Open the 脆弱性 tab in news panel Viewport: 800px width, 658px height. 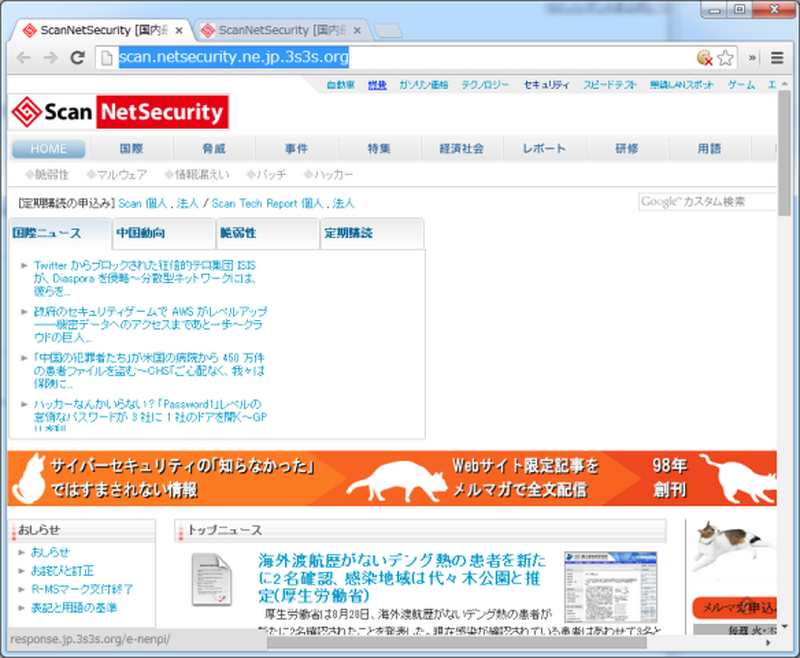[266, 233]
